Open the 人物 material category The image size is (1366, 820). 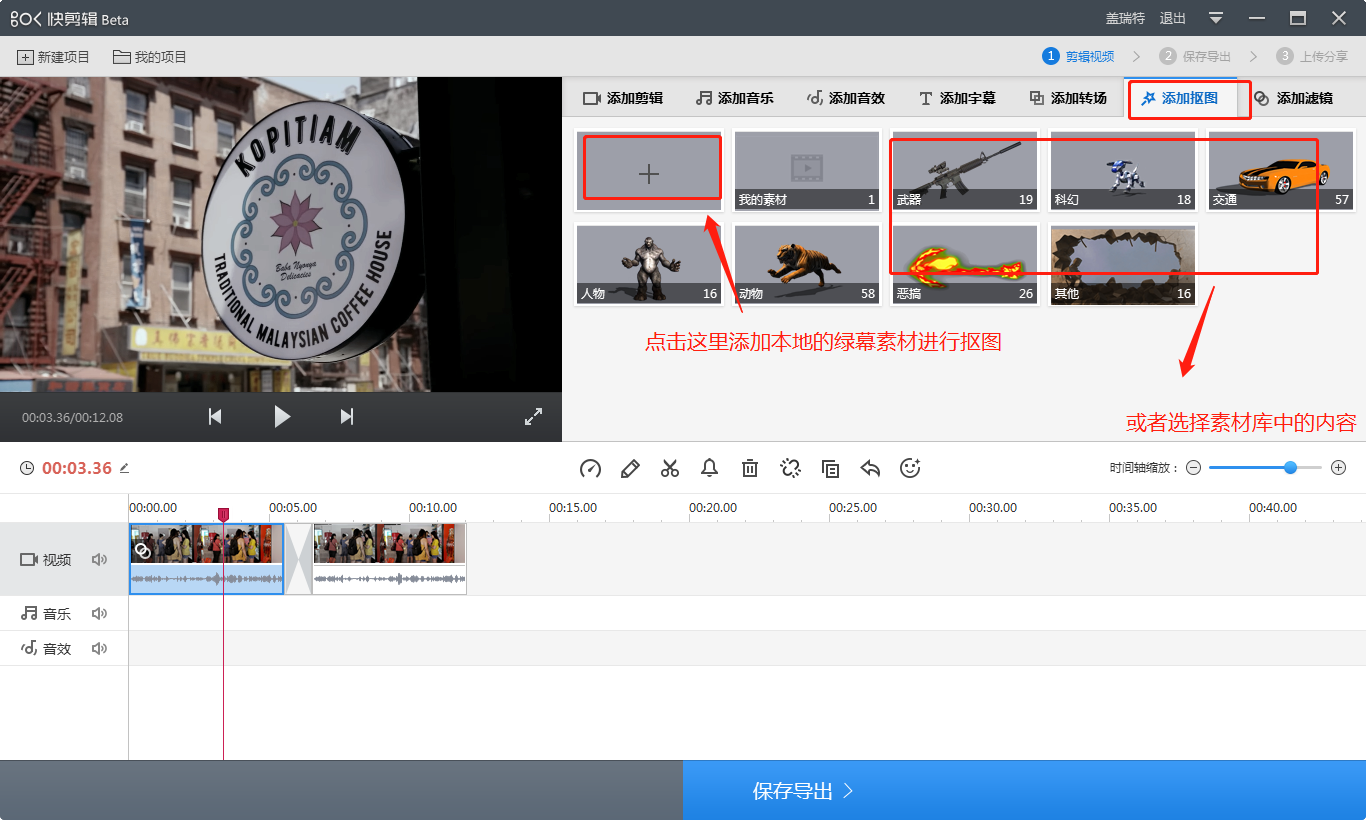[x=649, y=264]
